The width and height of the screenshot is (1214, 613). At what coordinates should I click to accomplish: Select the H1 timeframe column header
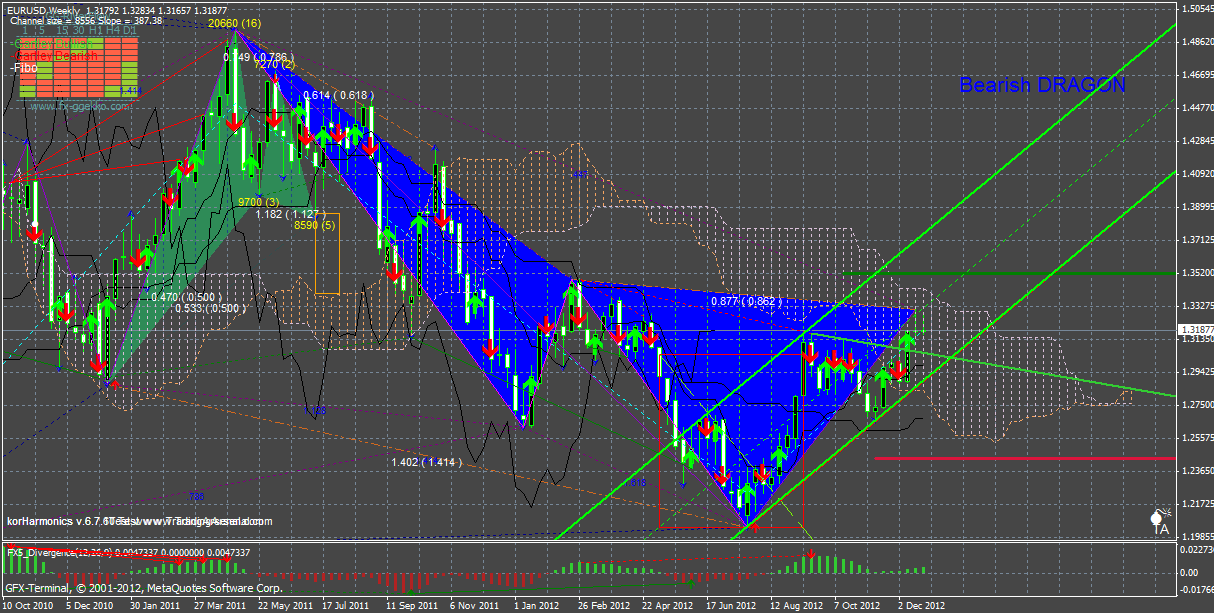tap(96, 30)
